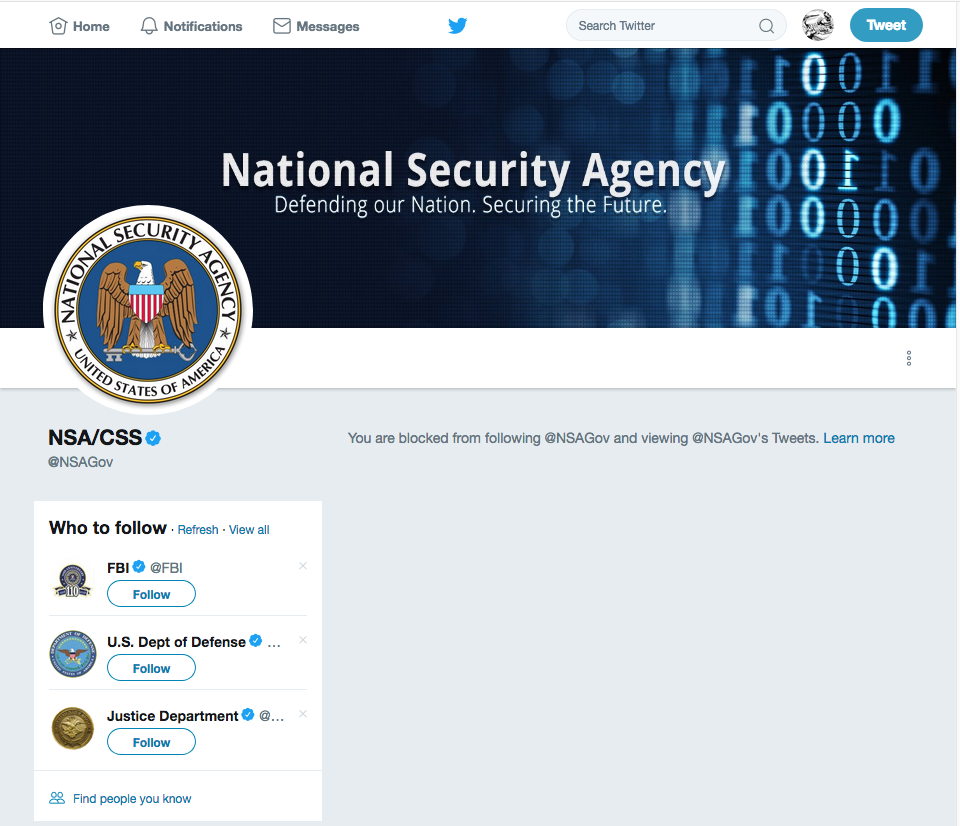Open the Messages tab
Image resolution: width=960 pixels, height=826 pixels.
316,26
